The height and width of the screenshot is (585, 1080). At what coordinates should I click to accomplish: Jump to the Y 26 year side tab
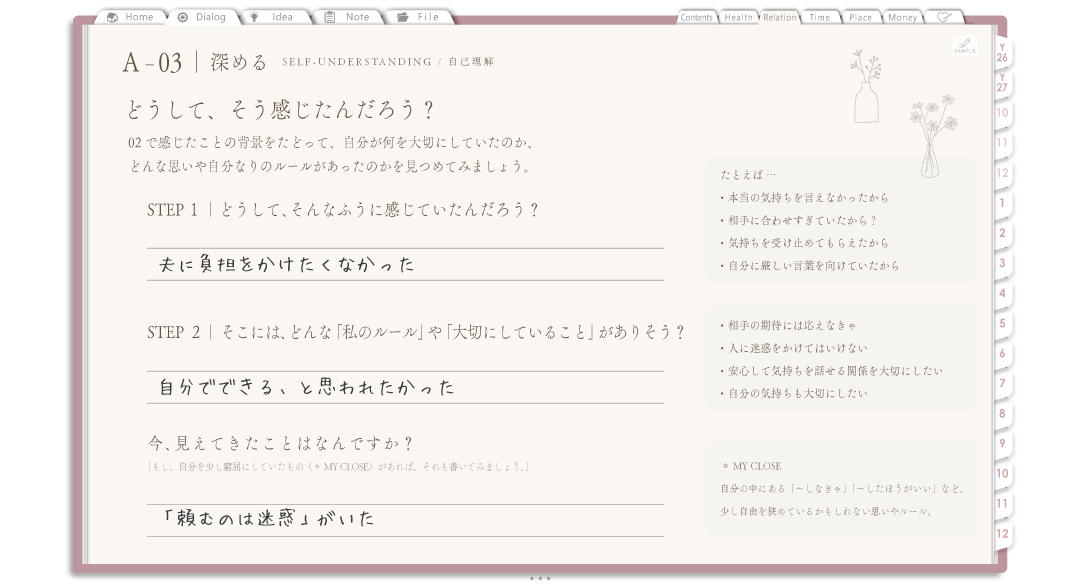click(x=1002, y=54)
